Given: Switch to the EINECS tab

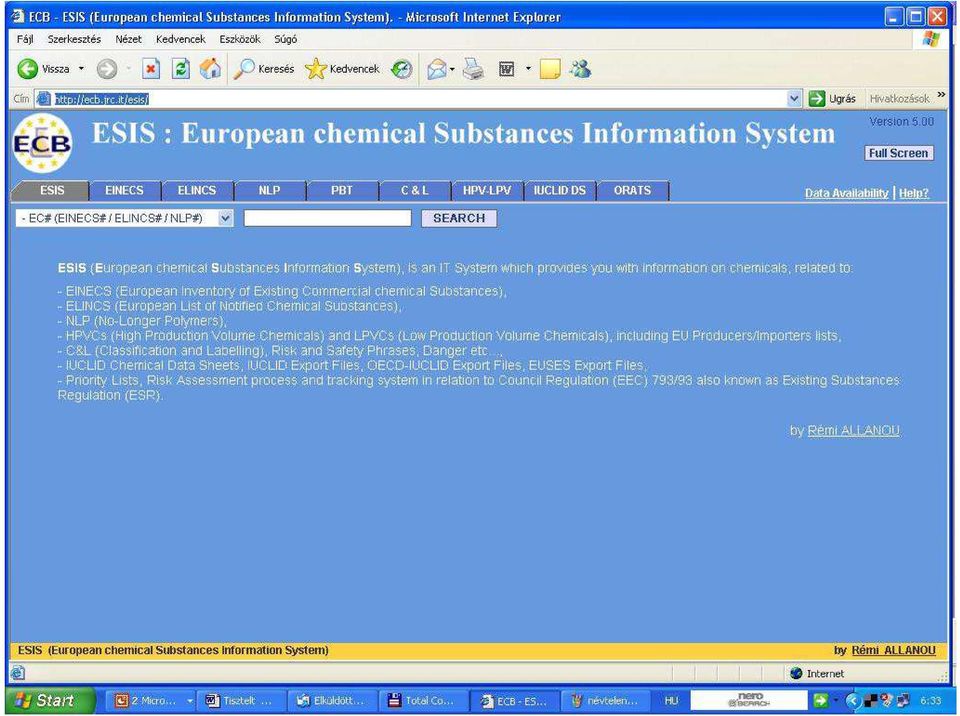Looking at the screenshot, I should point(124,190).
